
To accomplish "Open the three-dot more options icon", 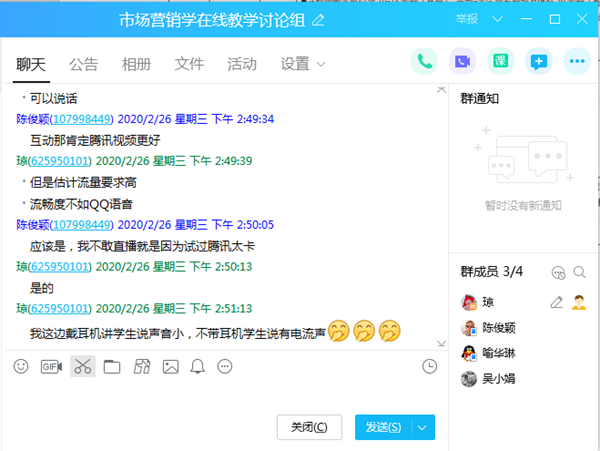I will coord(577,61).
